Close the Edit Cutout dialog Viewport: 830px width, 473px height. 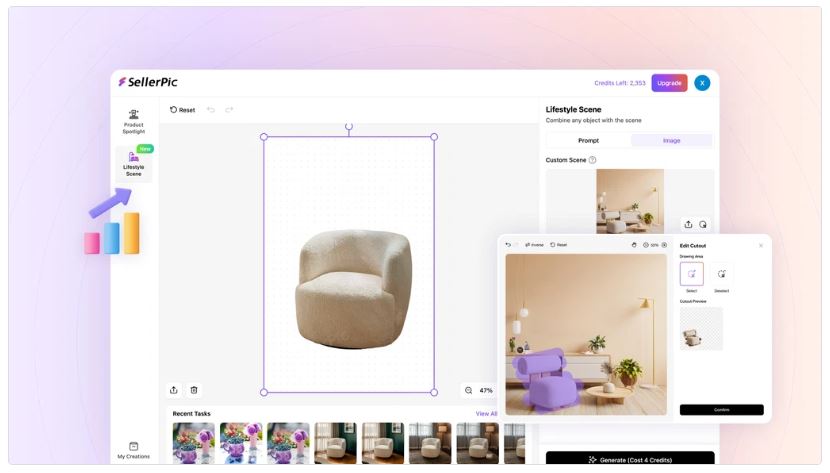761,245
